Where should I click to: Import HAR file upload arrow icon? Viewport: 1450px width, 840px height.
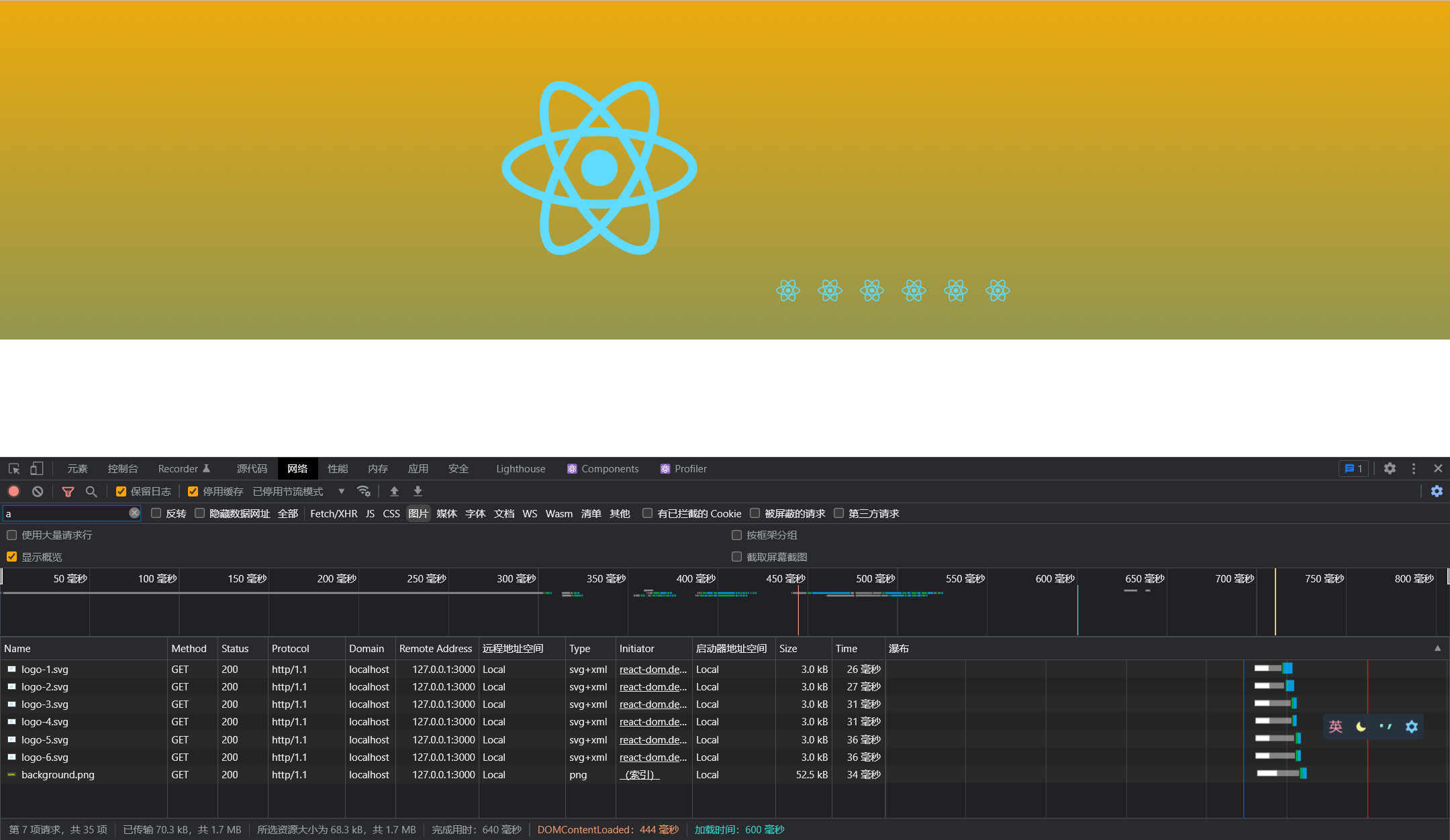point(394,491)
